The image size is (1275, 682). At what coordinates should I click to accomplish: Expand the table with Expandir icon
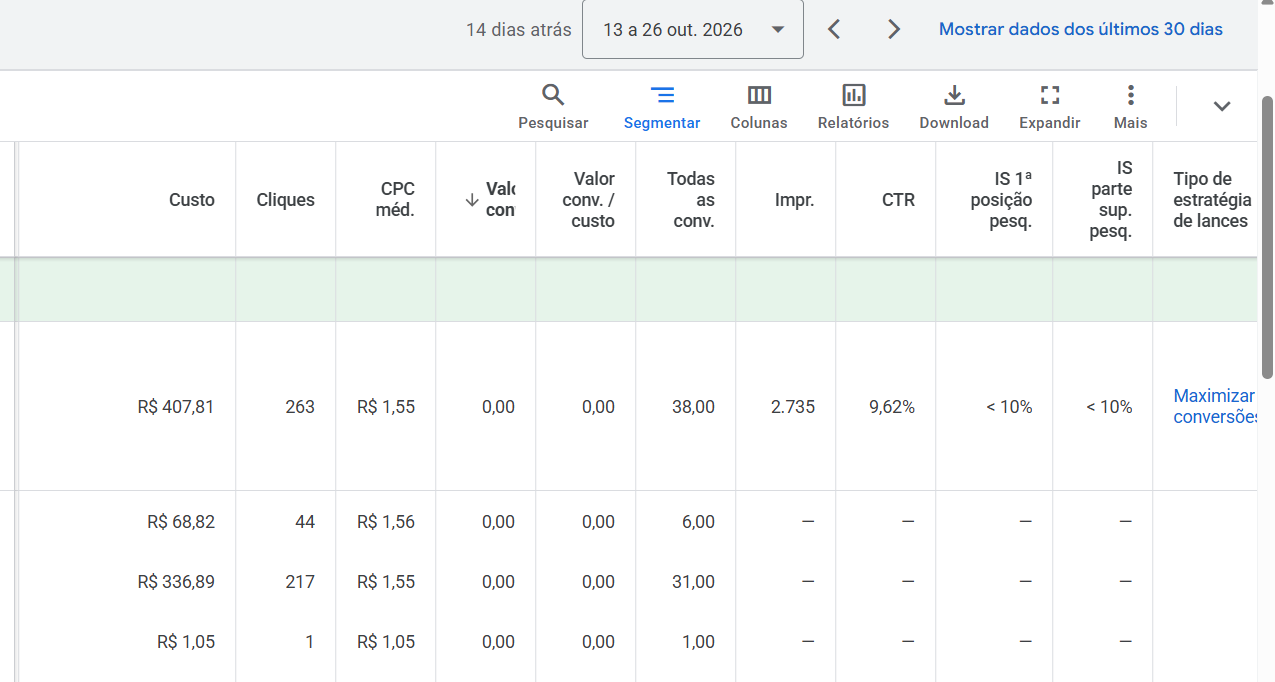tap(1050, 107)
